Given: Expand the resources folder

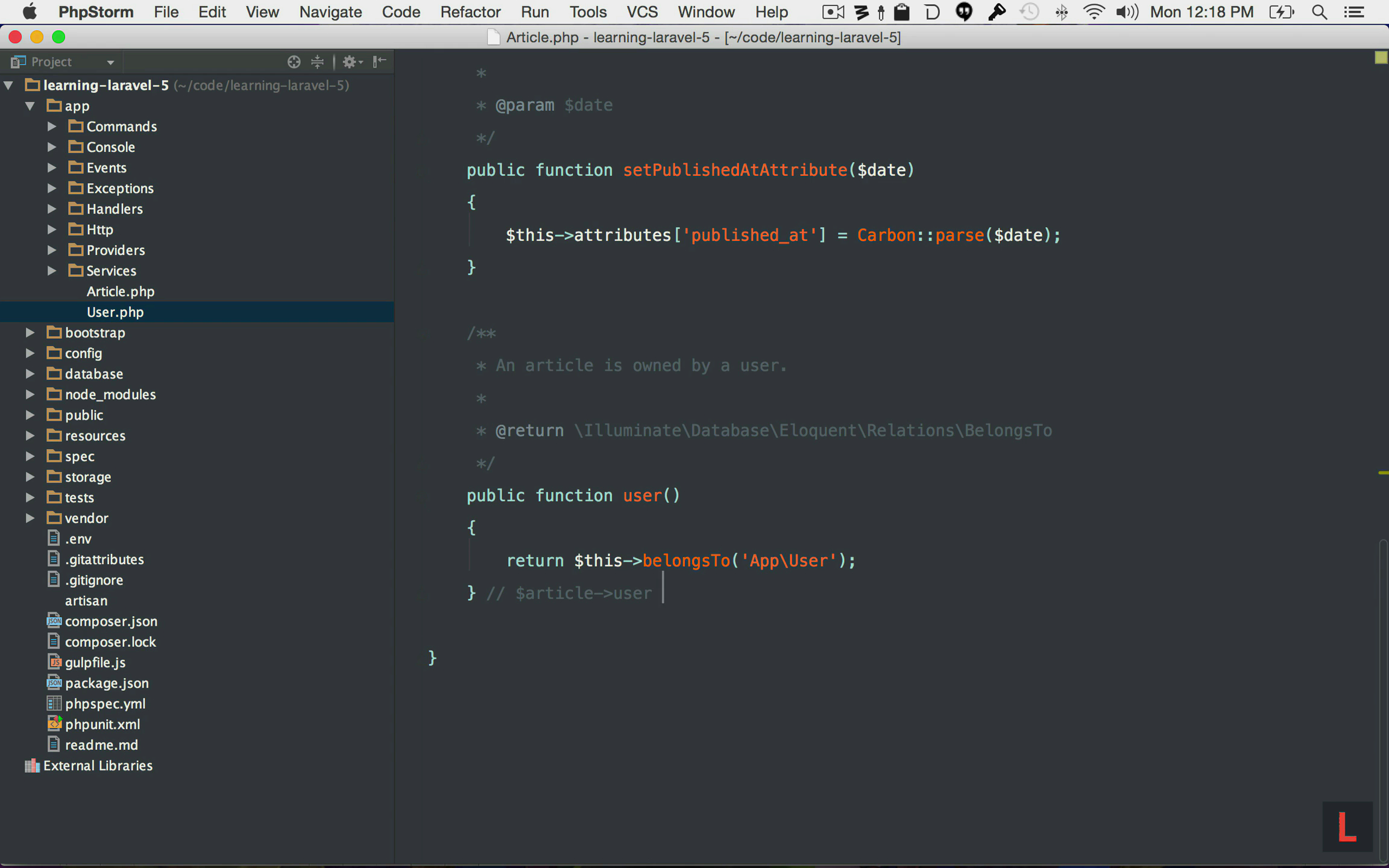Looking at the screenshot, I should 30,435.
